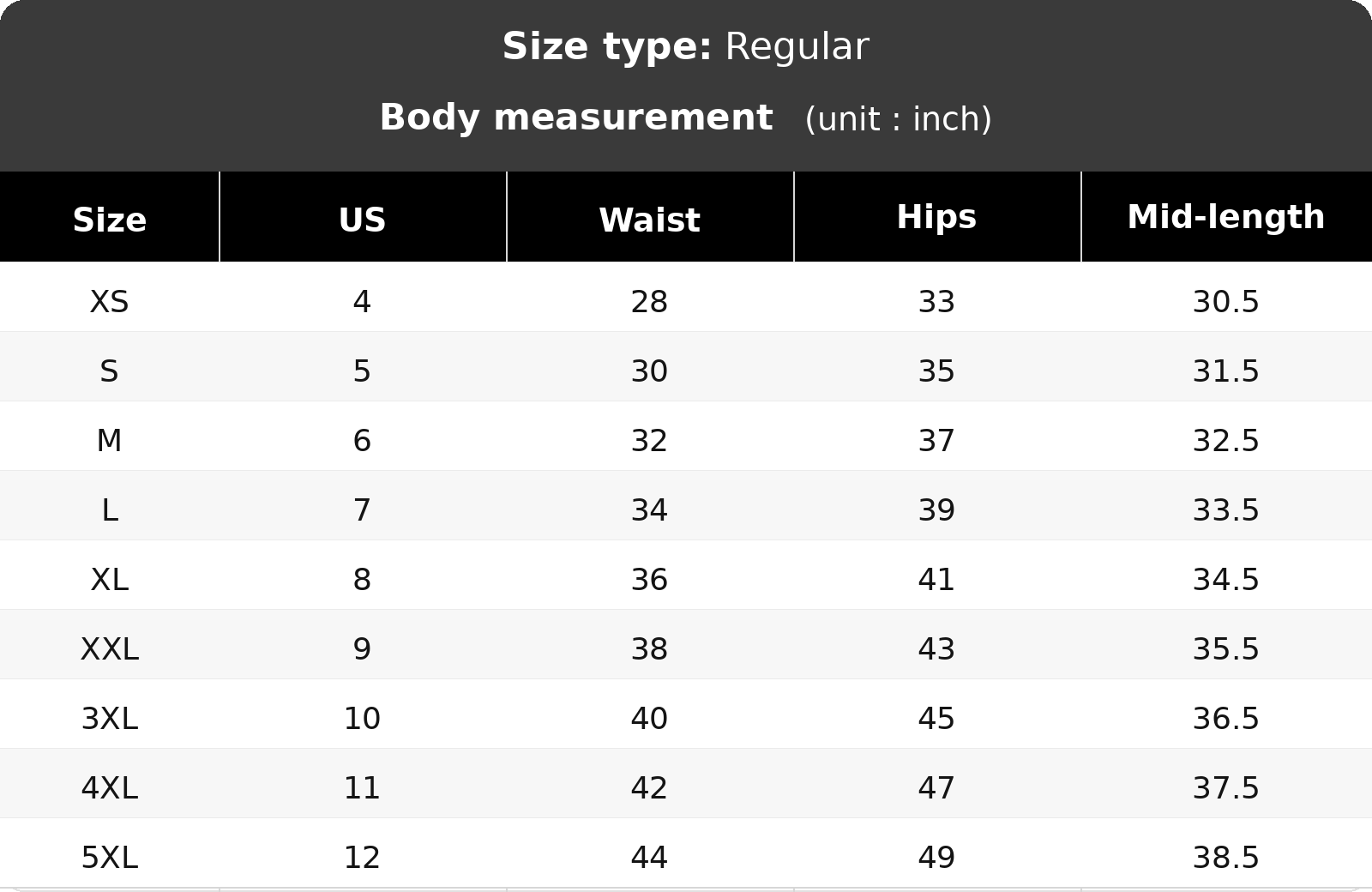The image size is (1372, 892).
Task: Click the Hips column header
Action: click(936, 217)
